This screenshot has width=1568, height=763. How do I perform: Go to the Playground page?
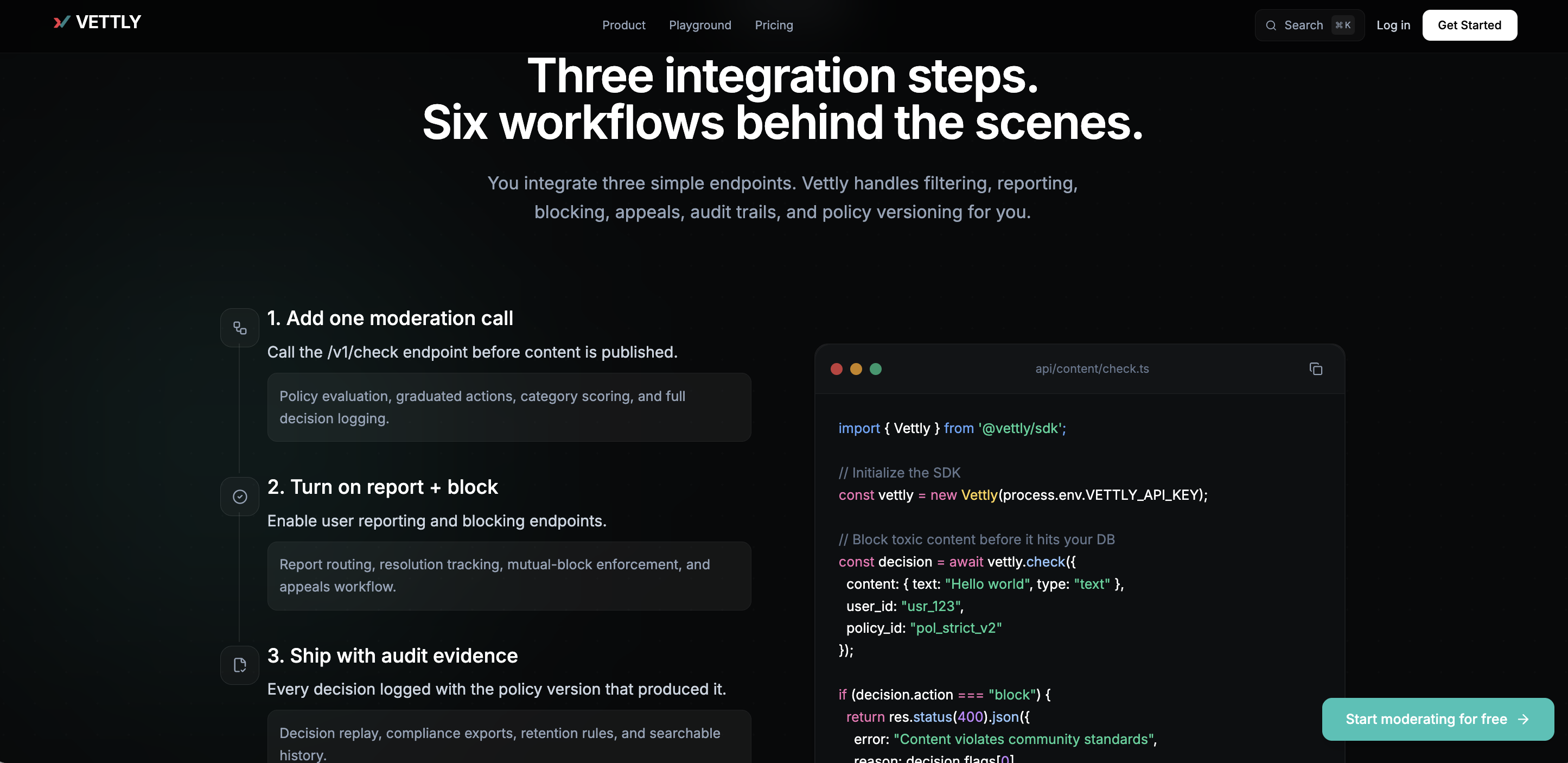pos(700,26)
